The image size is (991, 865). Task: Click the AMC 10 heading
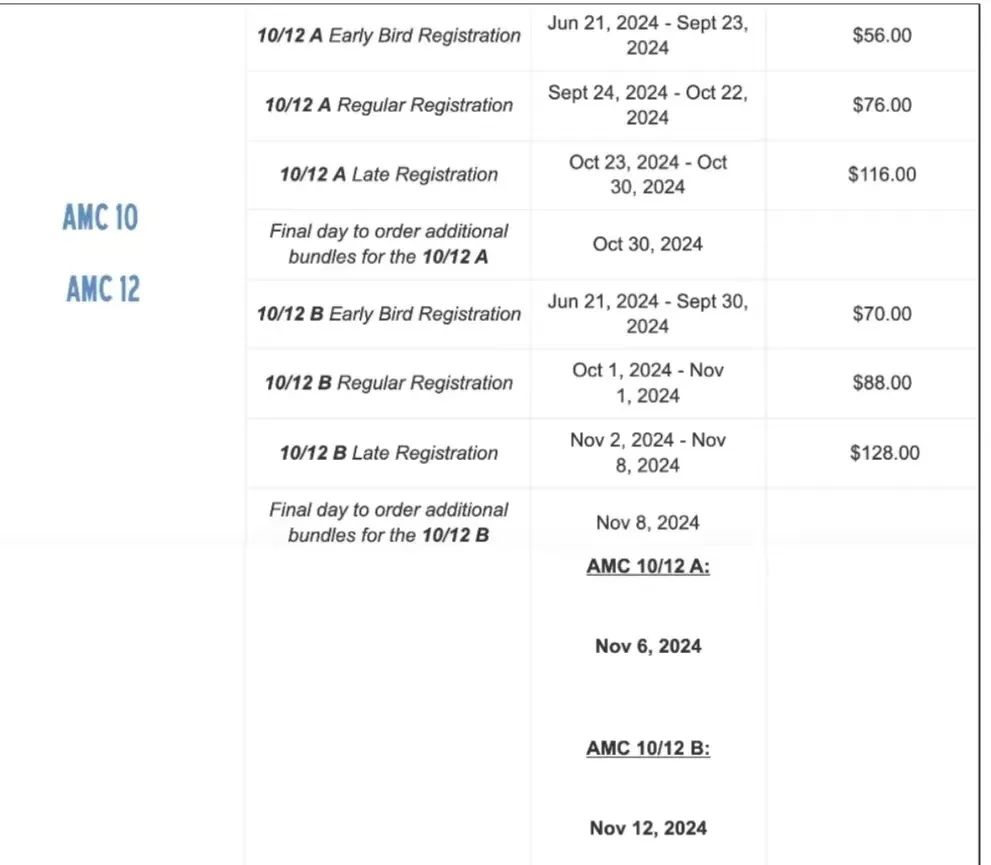pos(100,218)
